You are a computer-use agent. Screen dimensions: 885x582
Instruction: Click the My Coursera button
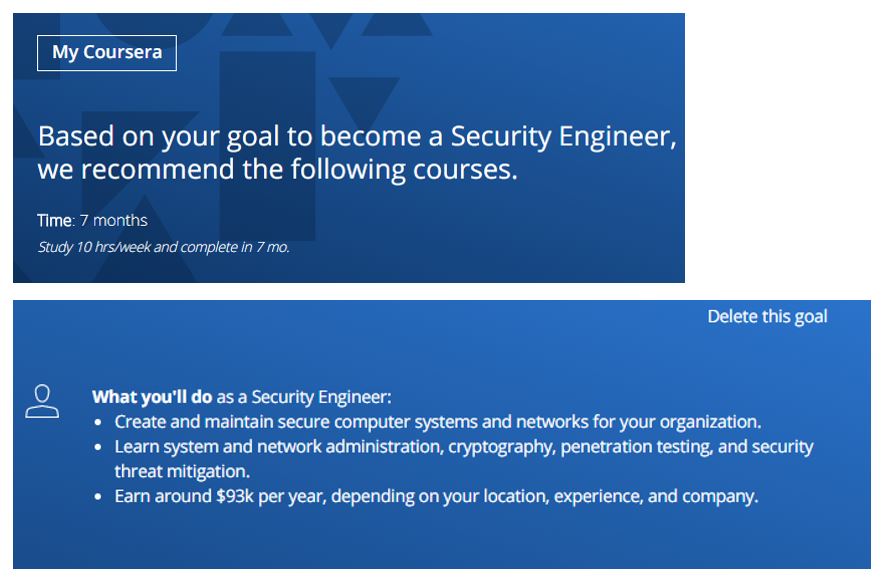click(105, 52)
